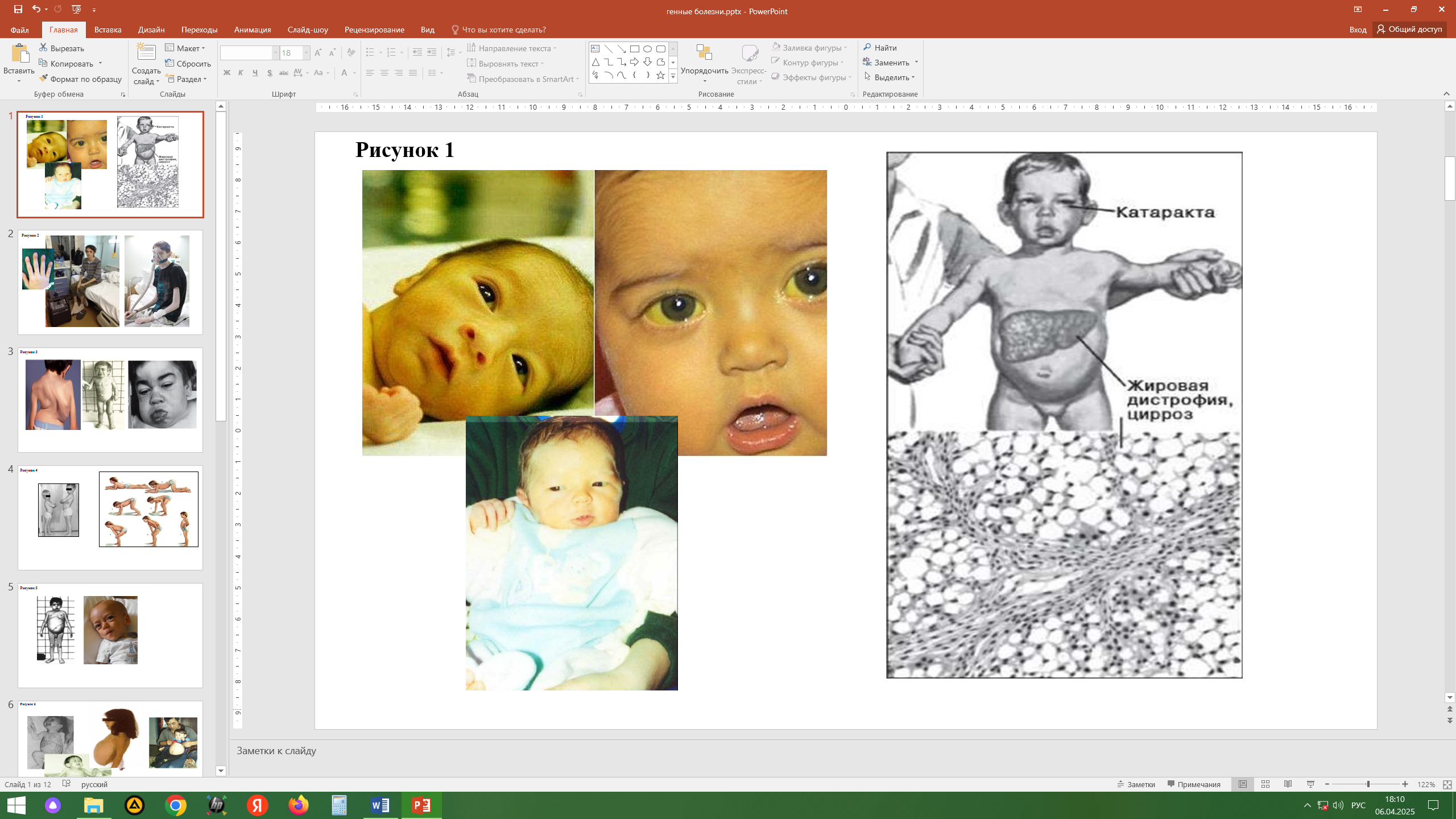Click the Share (Общий доступ) button
Screen dimensions: 1456x819
point(1409,29)
